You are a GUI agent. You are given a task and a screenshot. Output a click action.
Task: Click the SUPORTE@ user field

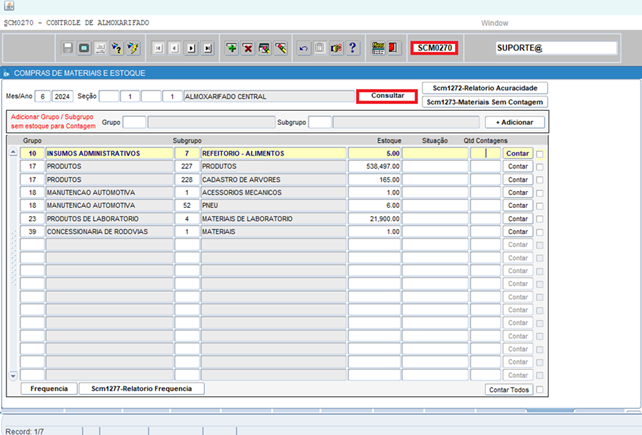coord(556,48)
